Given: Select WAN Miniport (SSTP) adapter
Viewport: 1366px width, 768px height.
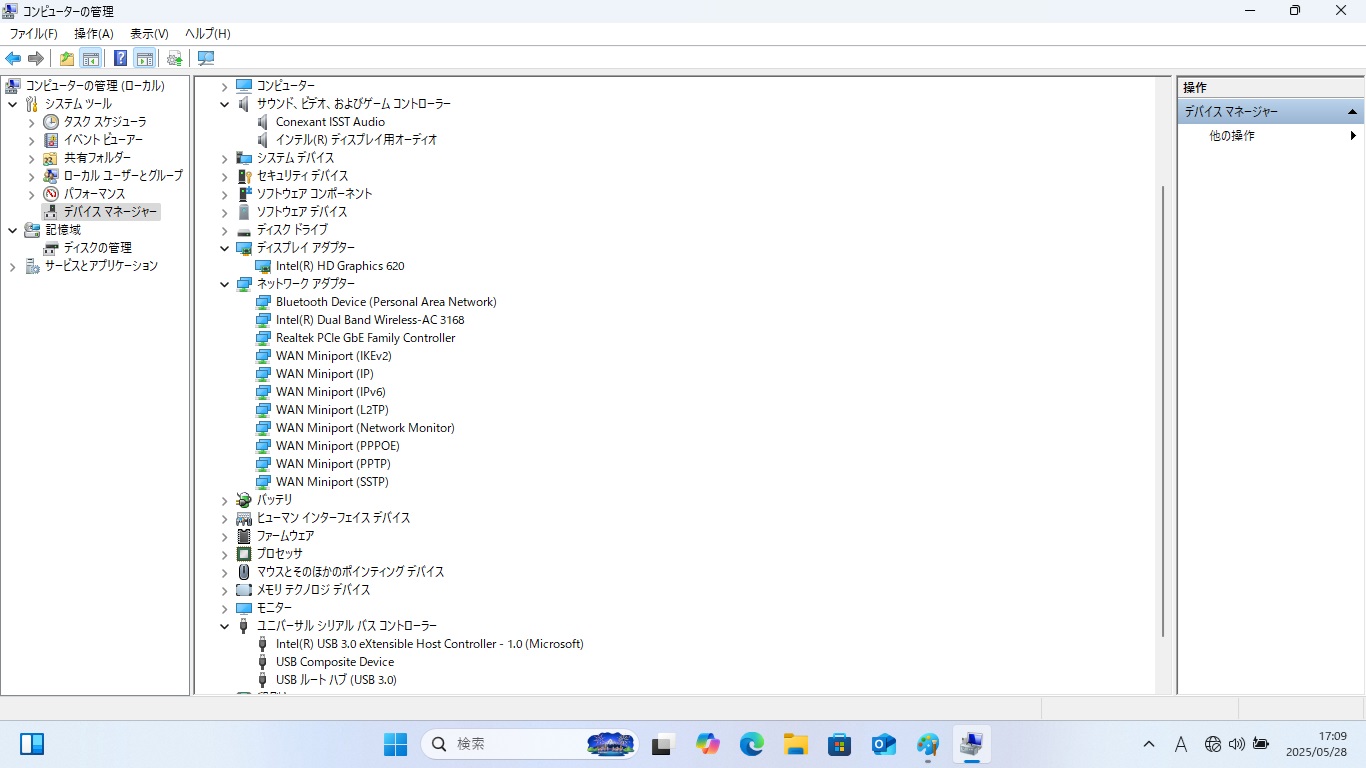Looking at the screenshot, I should (332, 482).
